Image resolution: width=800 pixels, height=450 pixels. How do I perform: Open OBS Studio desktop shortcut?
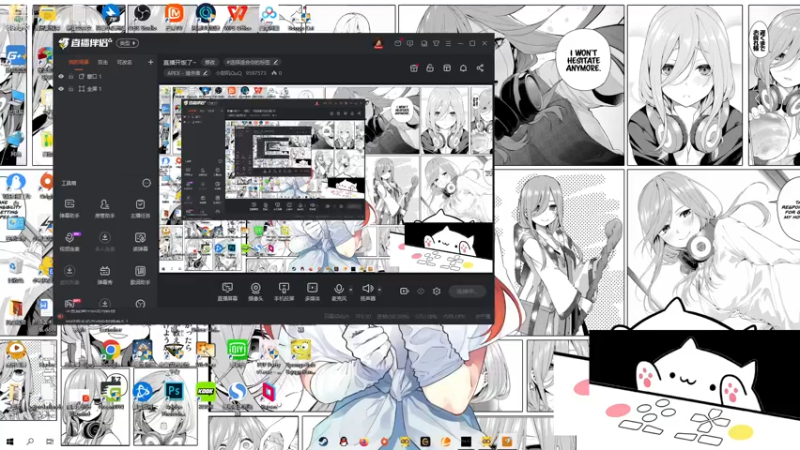click(x=142, y=17)
